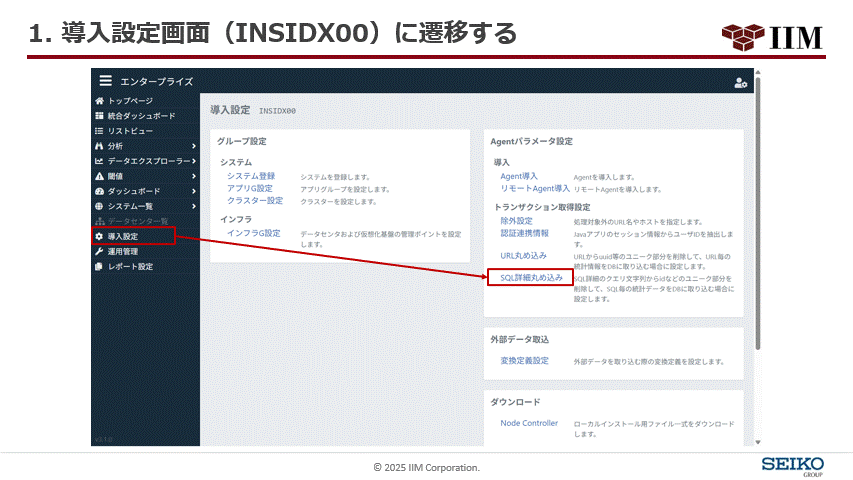Click the binoculars icon beside 分析

coord(99,146)
